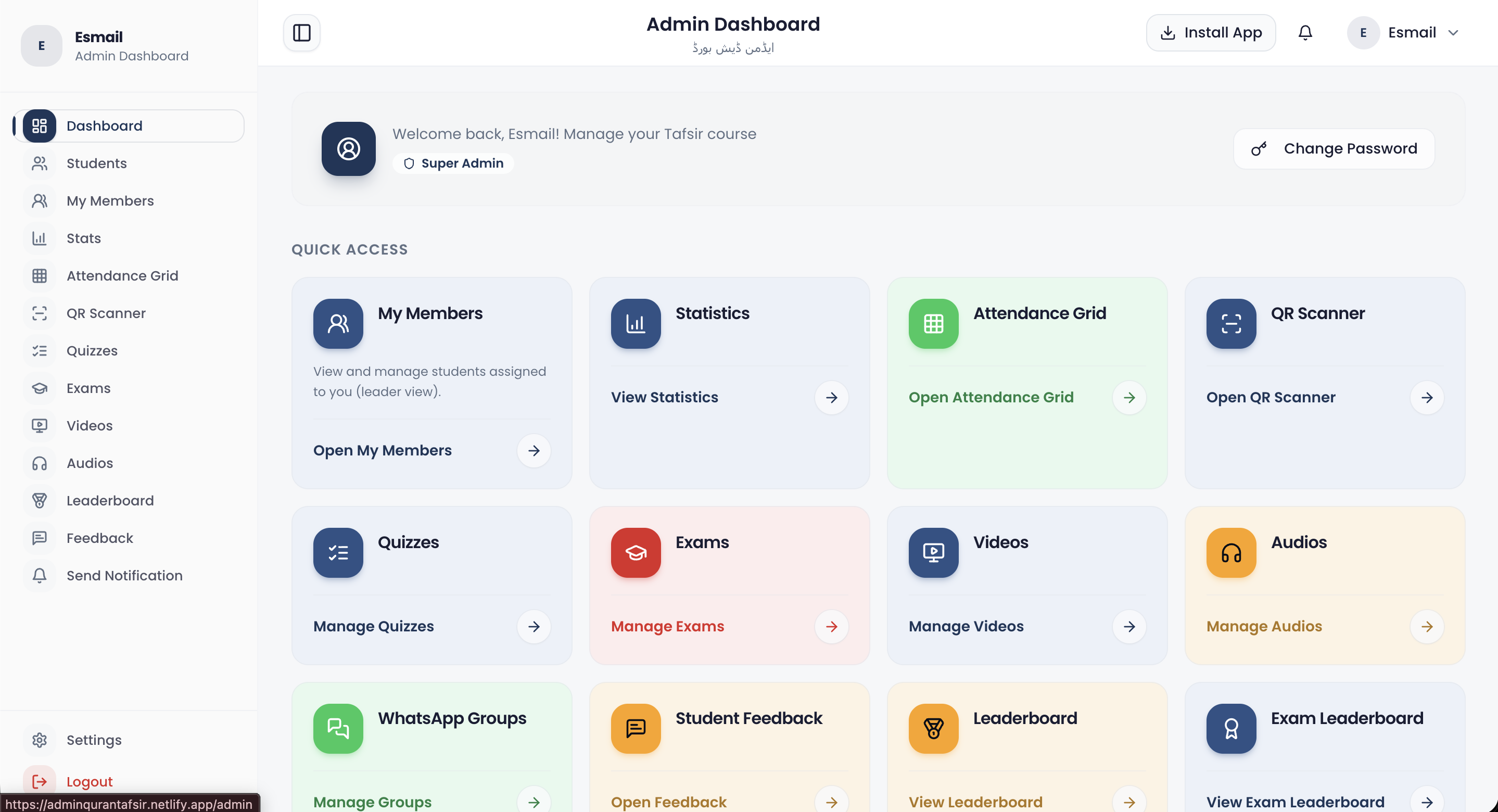Click the red Exams card icon
Viewport: 1498px width, 812px height.
636,553
